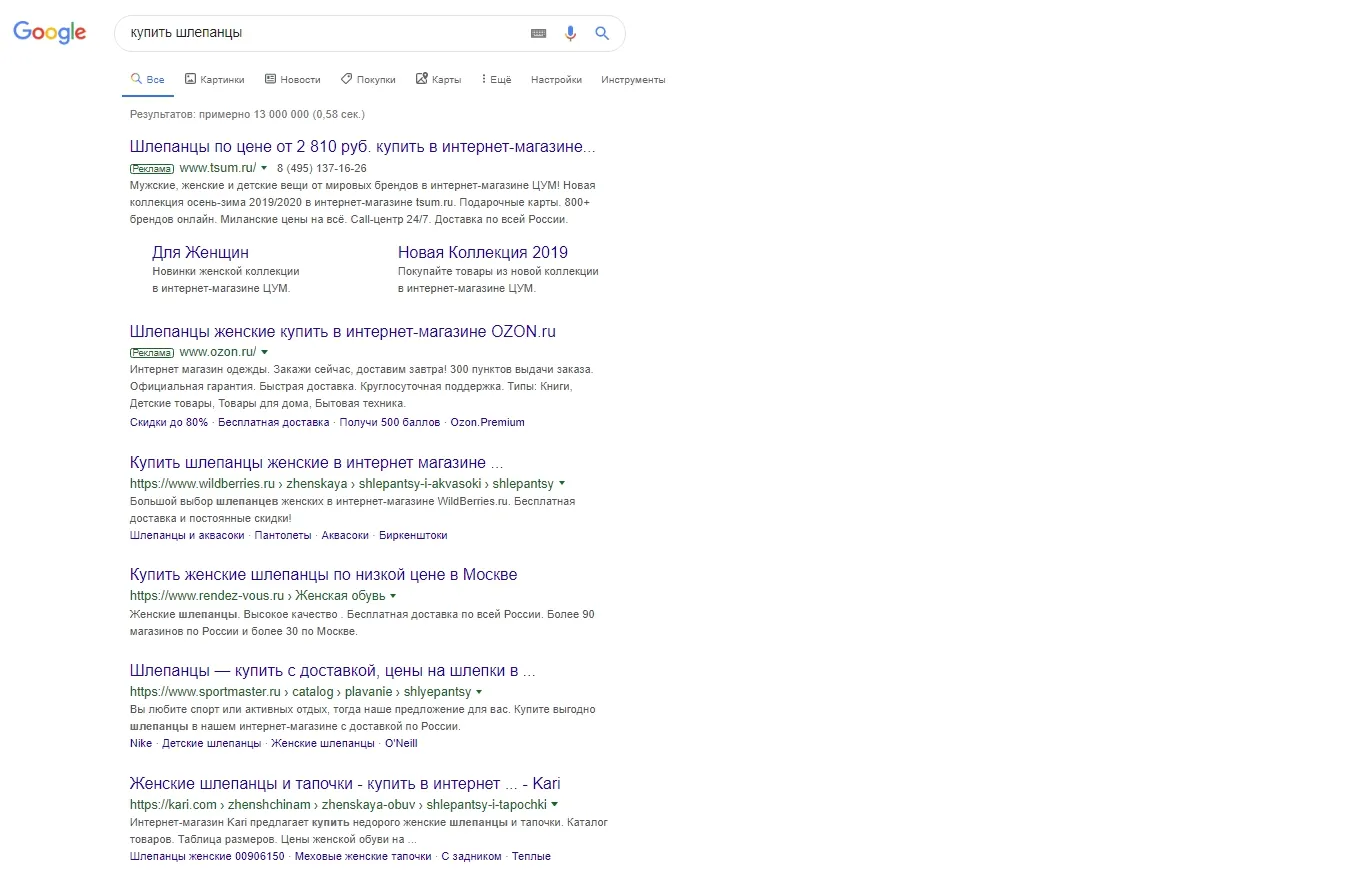Screen dimensions: 1370x882
Task: Open Настройки menu
Action: coord(556,79)
